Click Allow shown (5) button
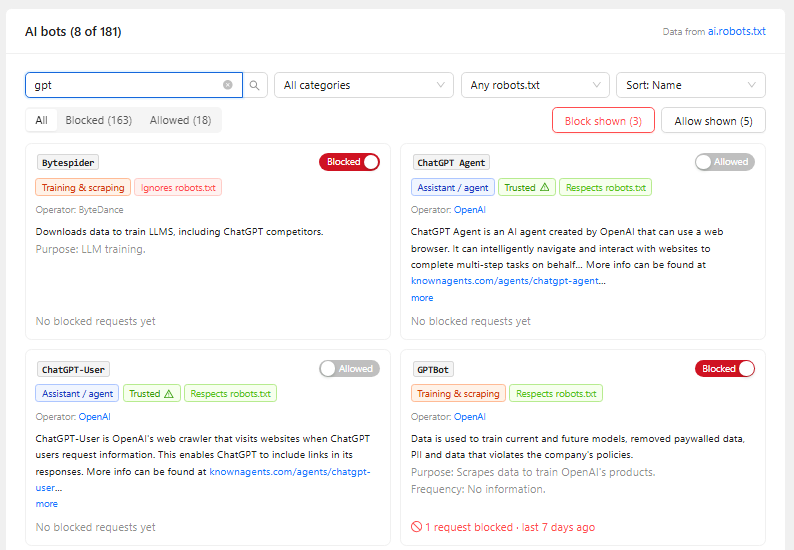The width and height of the screenshot is (794, 550). click(x=713, y=121)
